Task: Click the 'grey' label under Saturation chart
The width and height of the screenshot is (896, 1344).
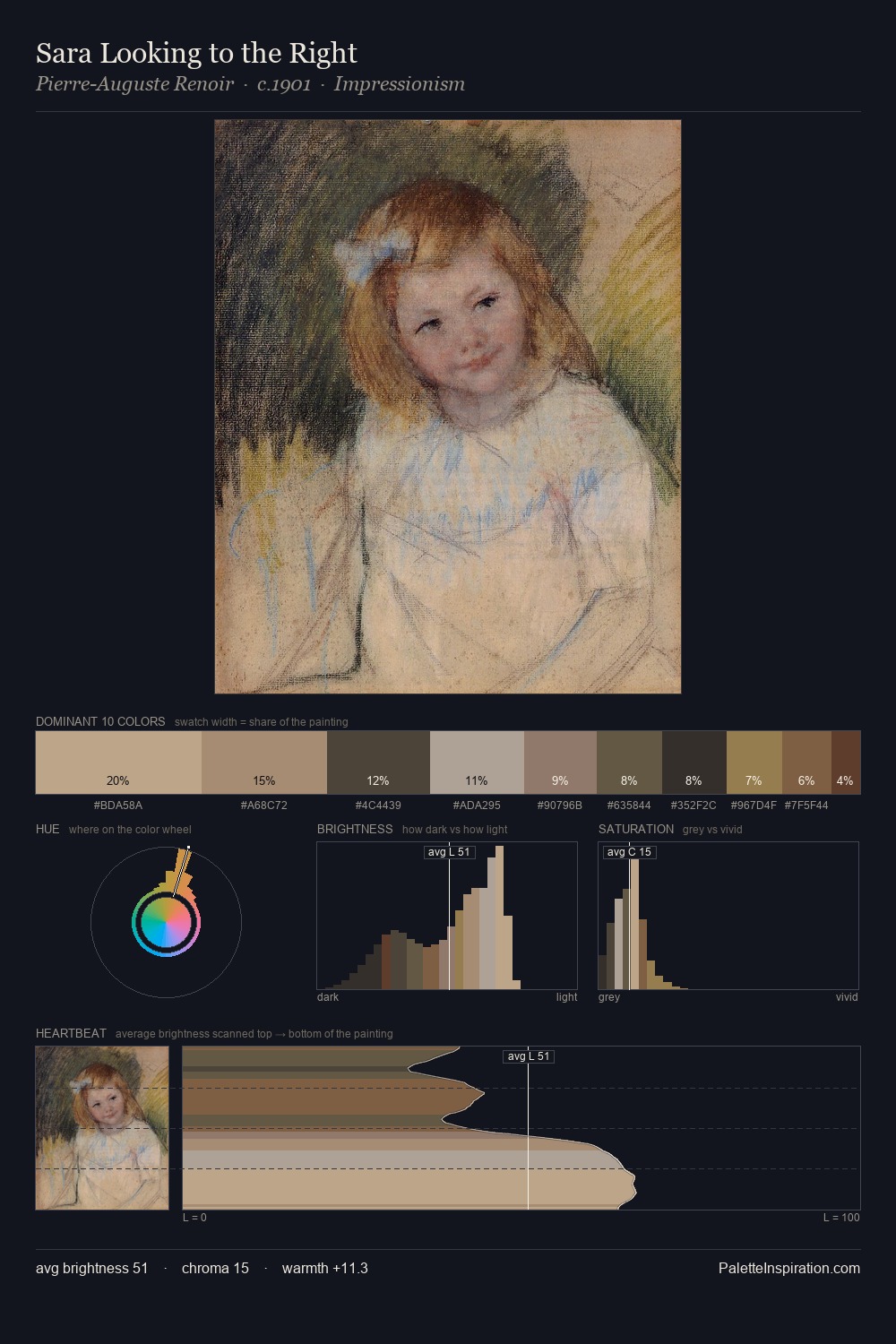Action: [x=609, y=997]
